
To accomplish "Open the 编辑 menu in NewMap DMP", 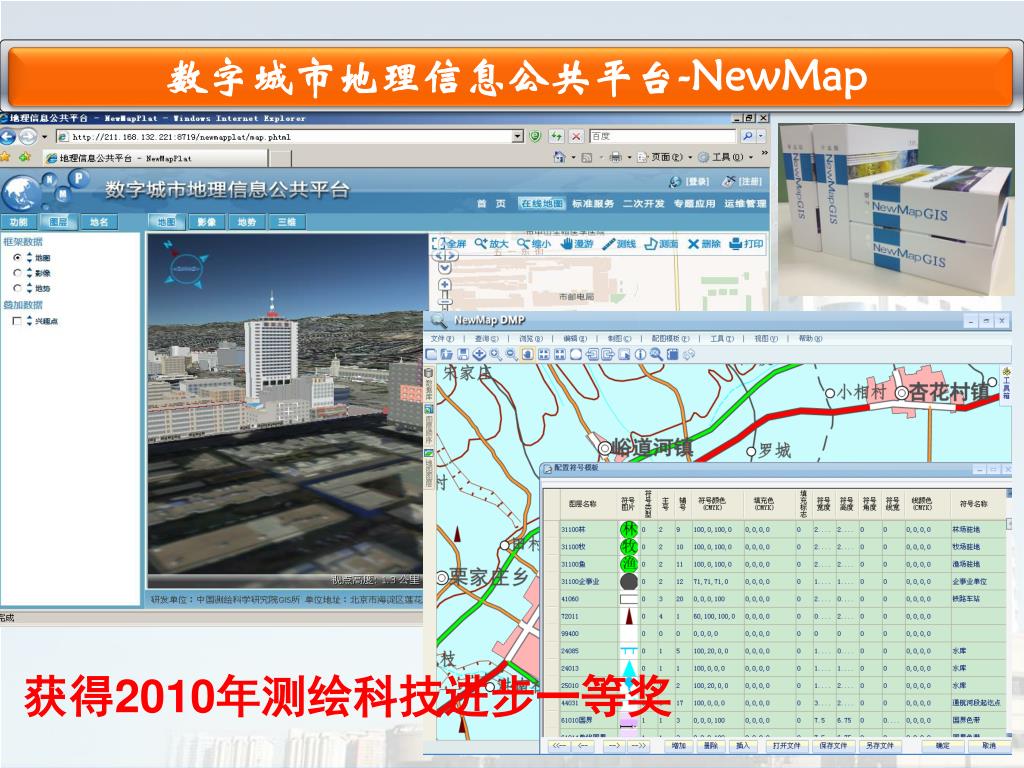I will tap(575, 338).
